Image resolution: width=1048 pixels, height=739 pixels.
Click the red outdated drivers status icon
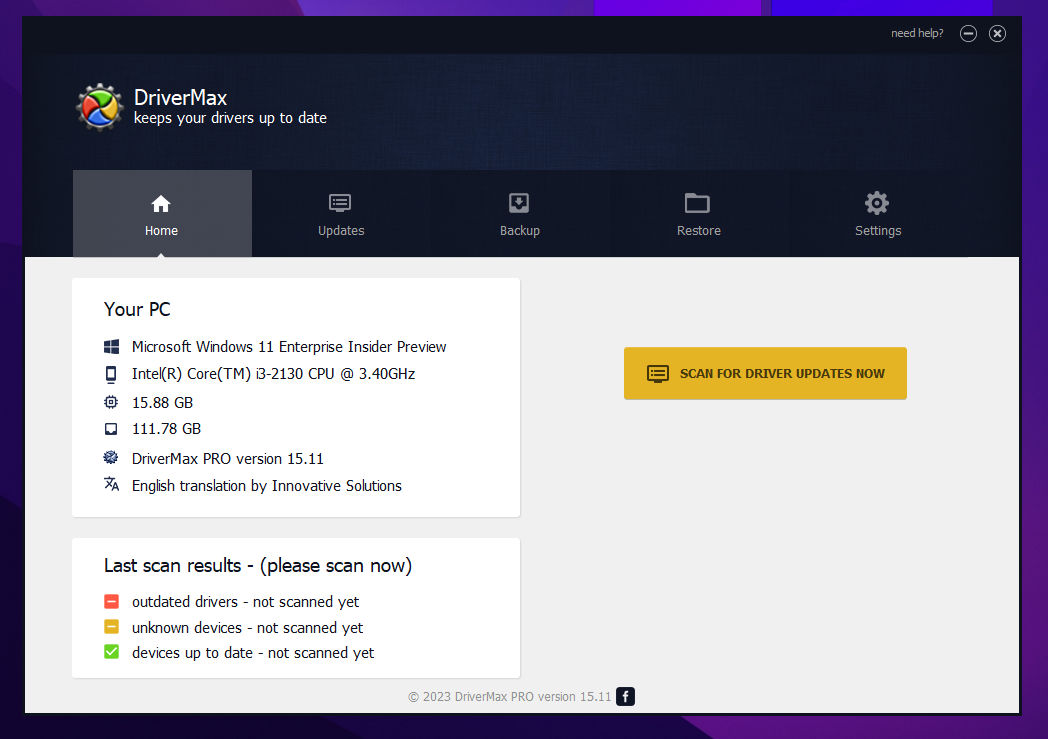point(112,601)
